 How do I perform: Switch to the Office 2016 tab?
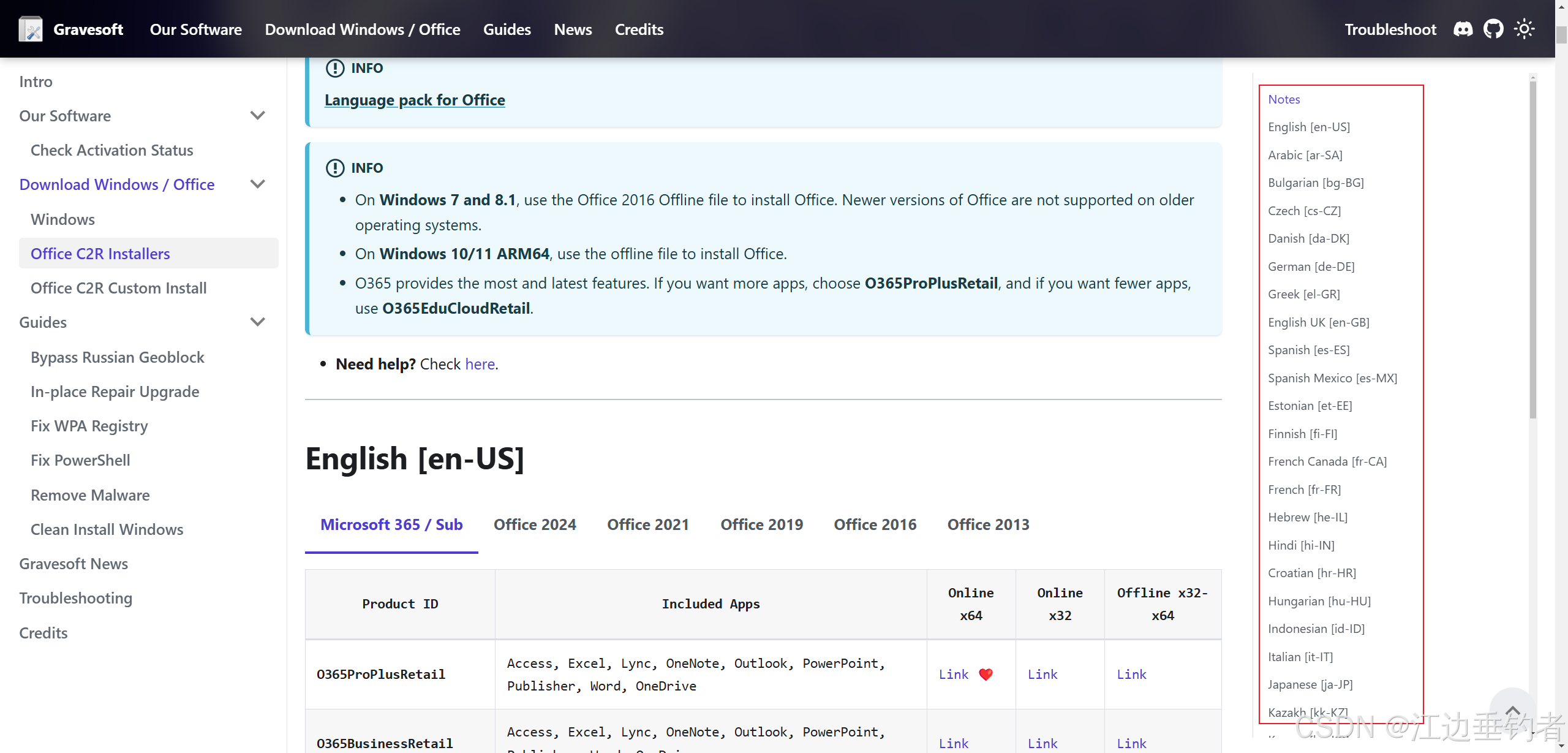pos(875,524)
